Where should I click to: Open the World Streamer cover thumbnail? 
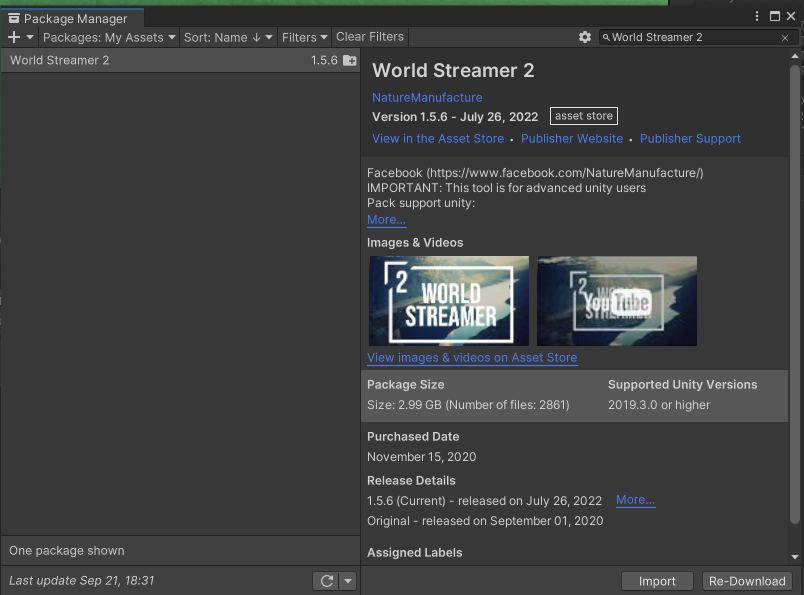(x=449, y=301)
